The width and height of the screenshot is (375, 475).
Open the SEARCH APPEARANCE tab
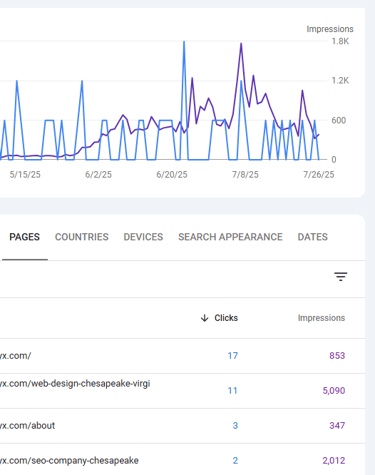(x=230, y=237)
